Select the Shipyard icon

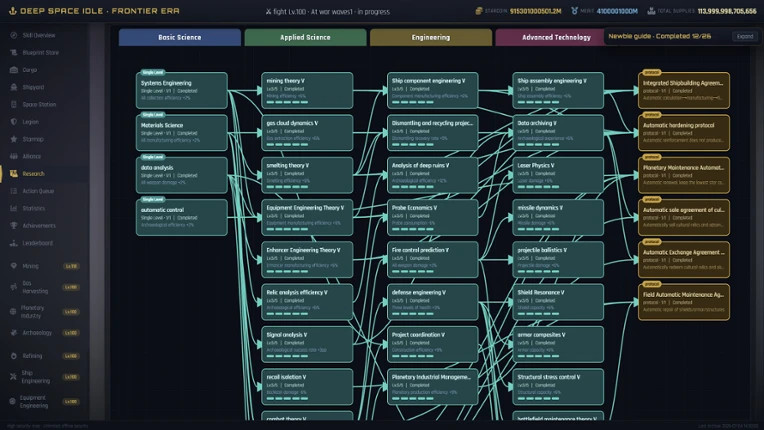(14, 87)
